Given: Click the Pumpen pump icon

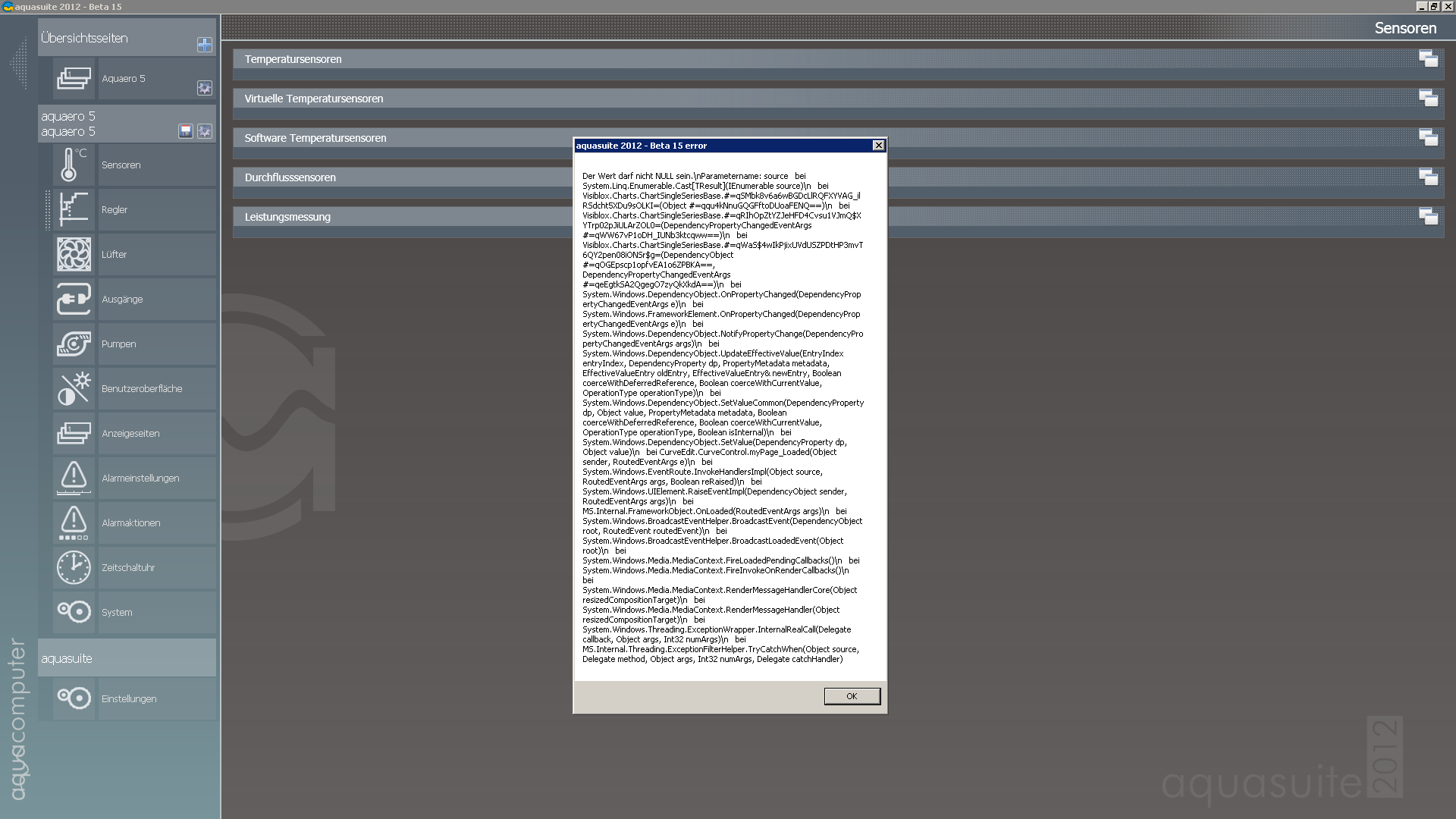Looking at the screenshot, I should click(x=74, y=344).
